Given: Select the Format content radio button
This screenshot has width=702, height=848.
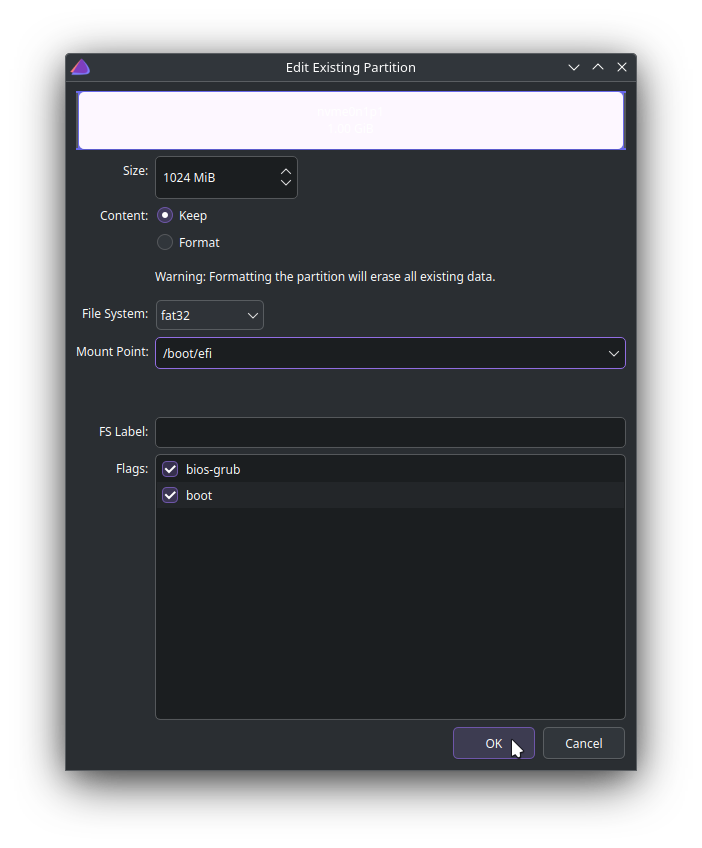Looking at the screenshot, I should coord(165,242).
